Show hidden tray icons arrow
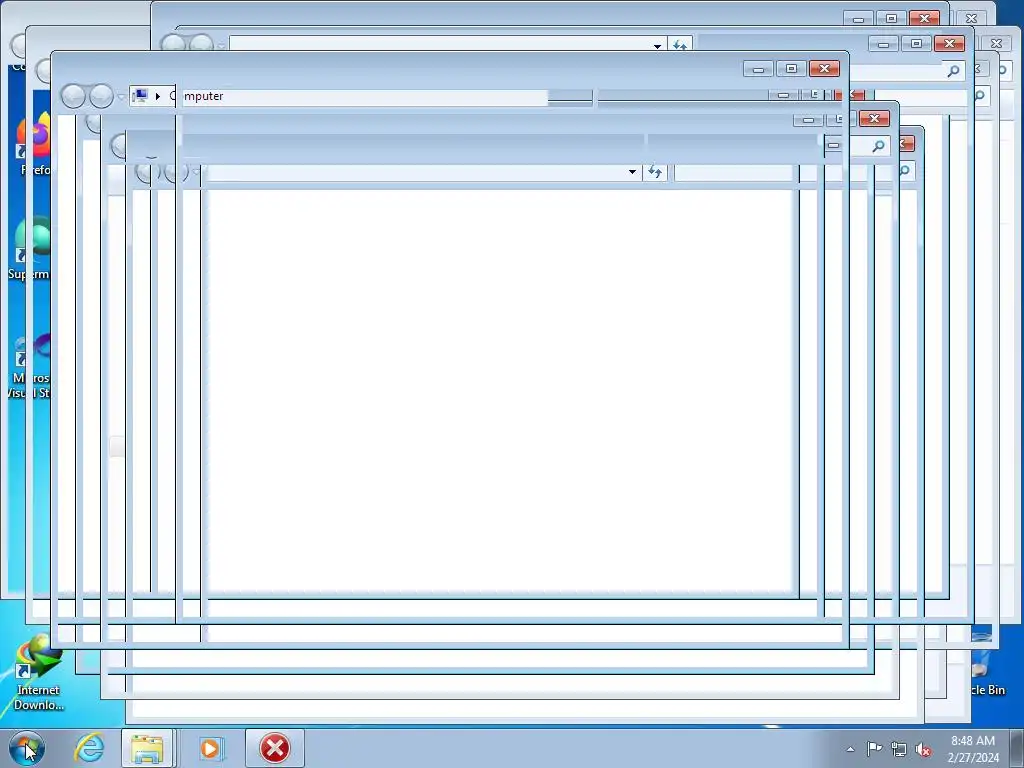Image resolution: width=1024 pixels, height=768 pixels. tap(850, 749)
